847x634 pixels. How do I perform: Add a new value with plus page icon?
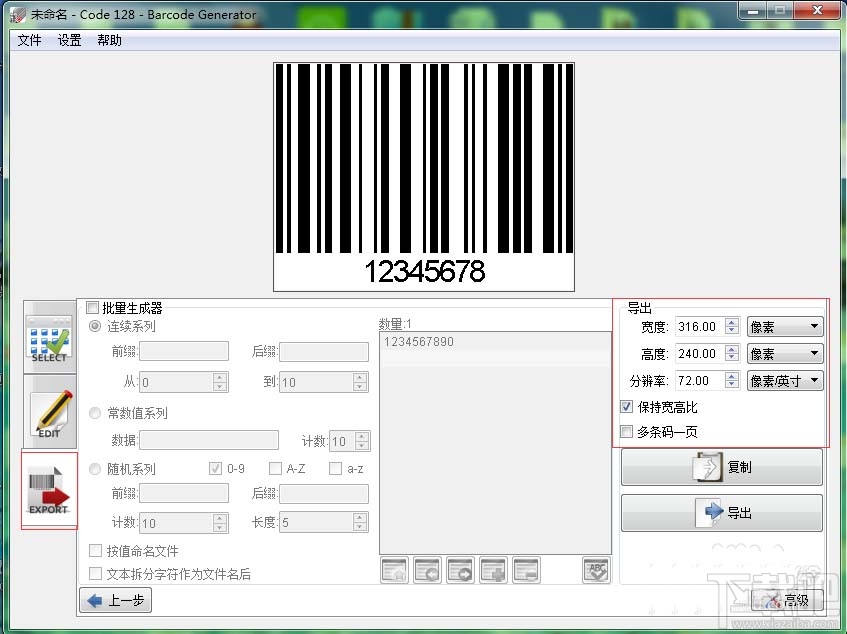[493, 568]
